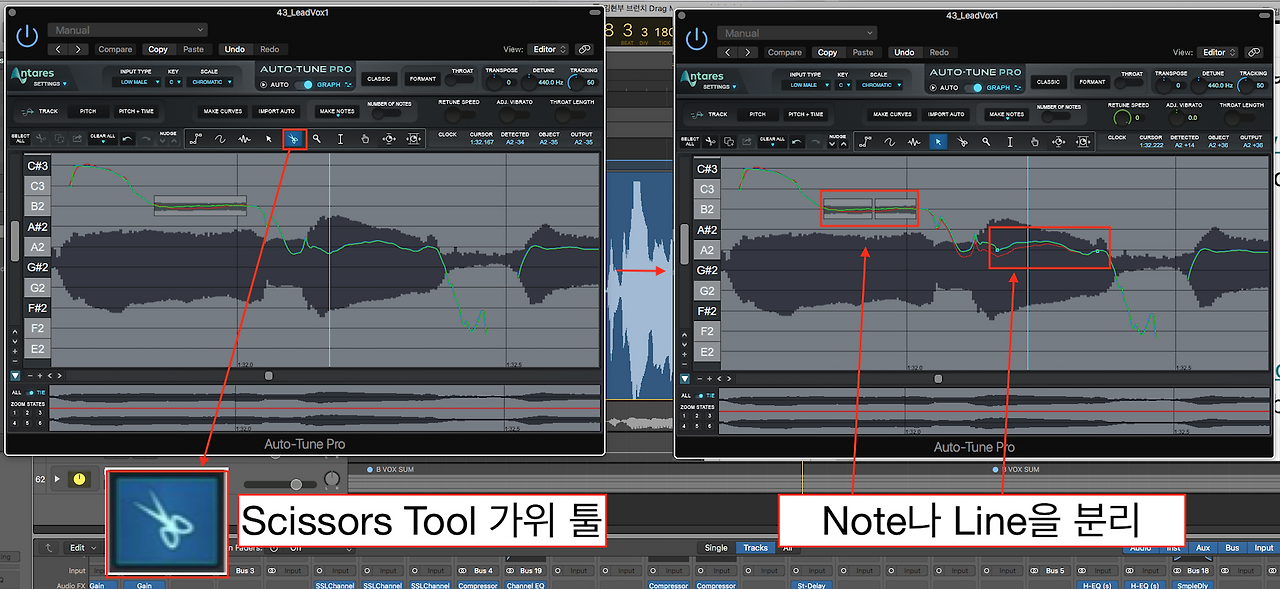Viewport: 1280px width, 589px height.
Task: Click the graph horizontal scroll handle, left window
Action: click(x=268, y=375)
